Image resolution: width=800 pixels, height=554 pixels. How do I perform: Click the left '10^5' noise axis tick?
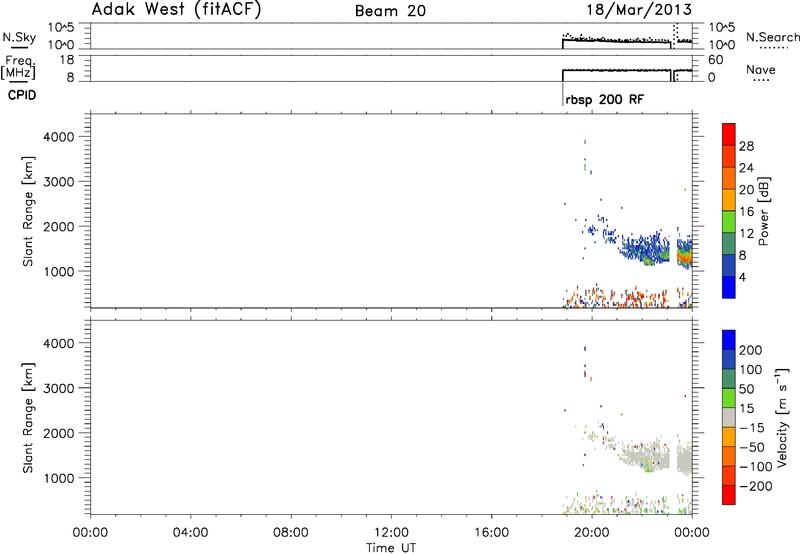[61, 28]
